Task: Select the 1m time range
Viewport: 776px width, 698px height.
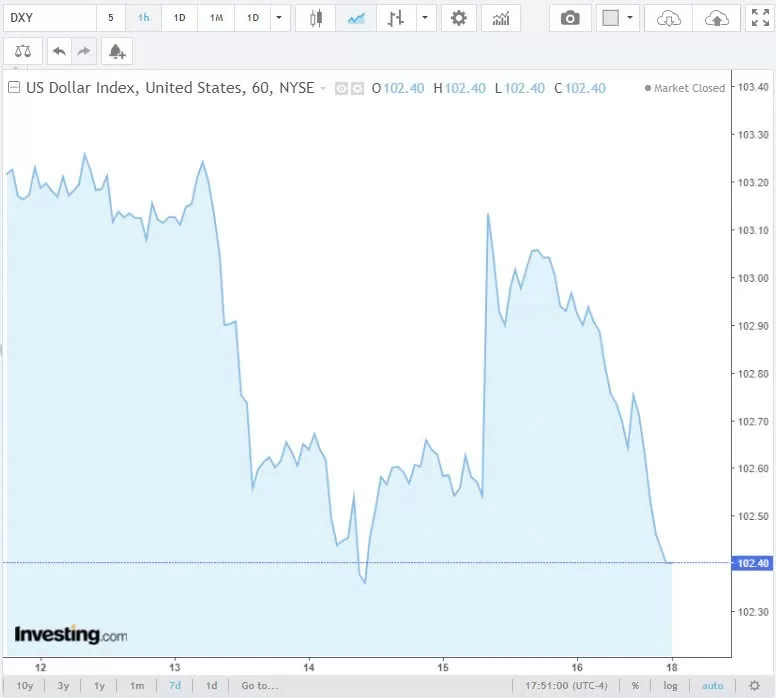Action: point(137,686)
